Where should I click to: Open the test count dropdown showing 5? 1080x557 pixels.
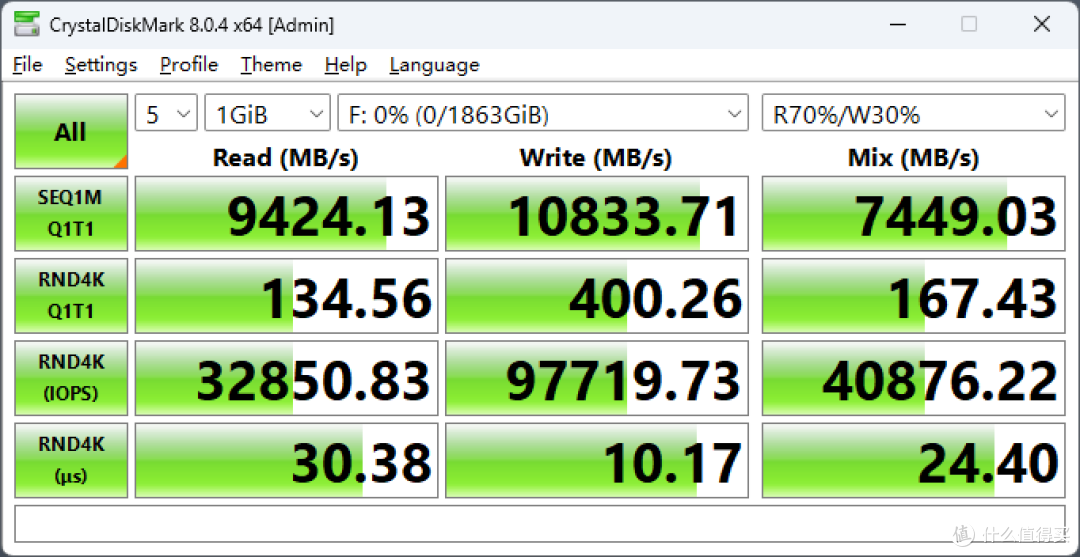pos(167,113)
